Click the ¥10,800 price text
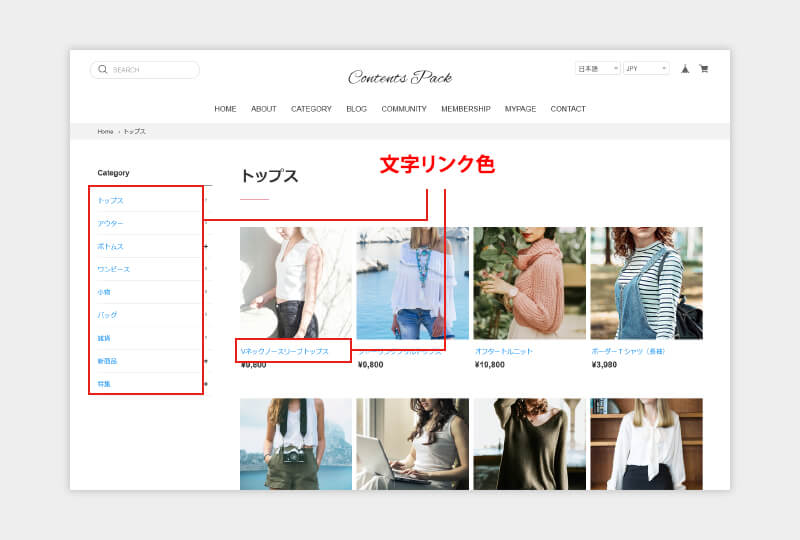 pos(490,364)
